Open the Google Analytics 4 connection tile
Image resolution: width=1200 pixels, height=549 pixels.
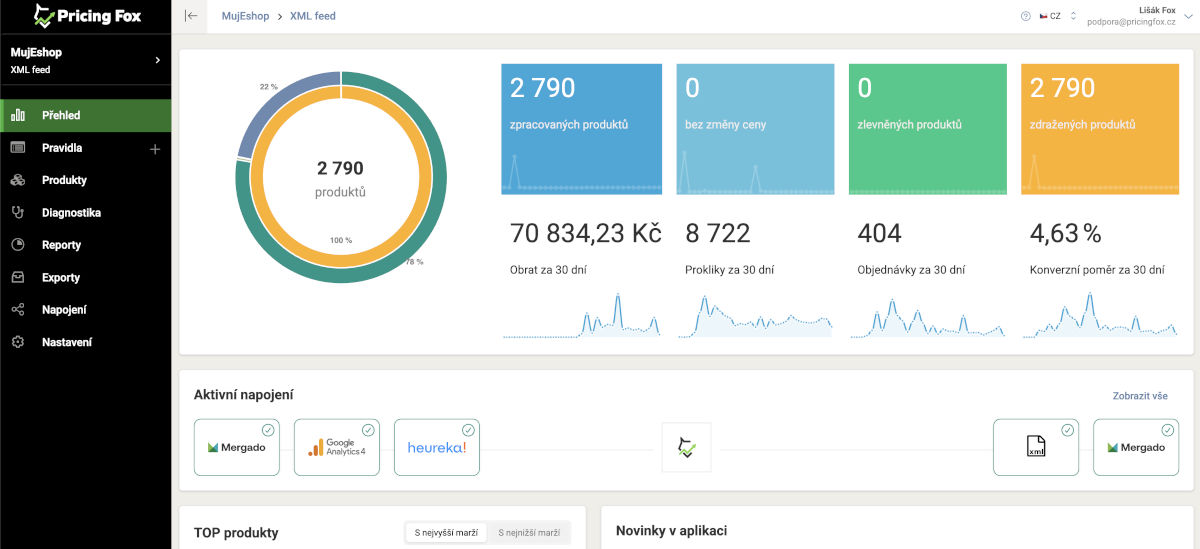point(337,447)
